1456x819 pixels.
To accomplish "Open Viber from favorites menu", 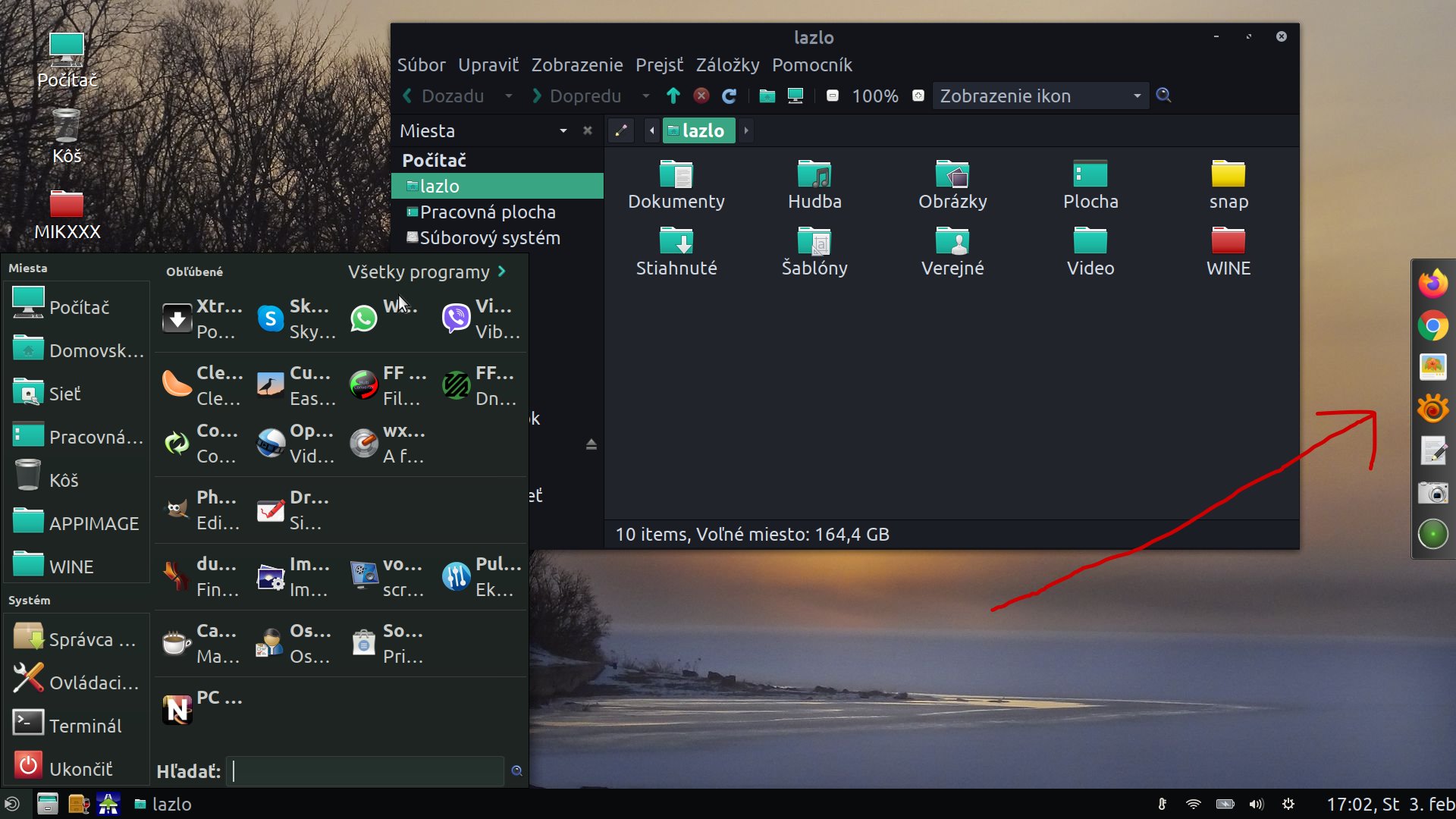I will [x=457, y=318].
